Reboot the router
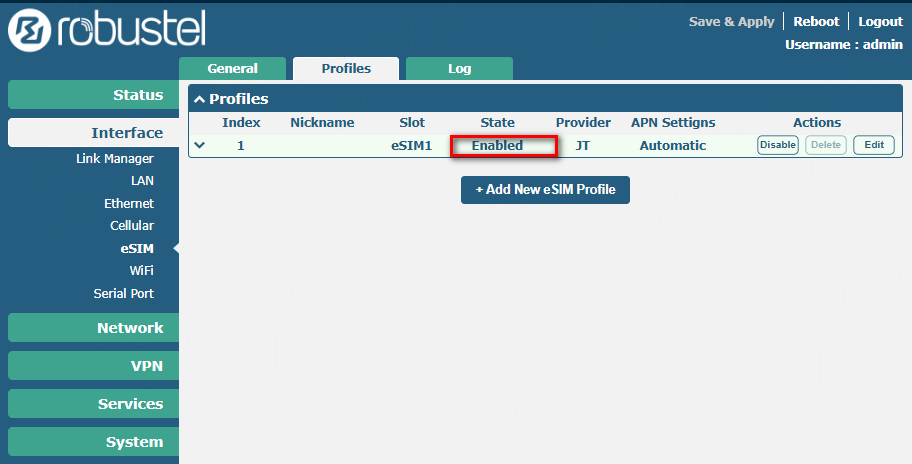The width and height of the screenshot is (912, 464). [816, 21]
